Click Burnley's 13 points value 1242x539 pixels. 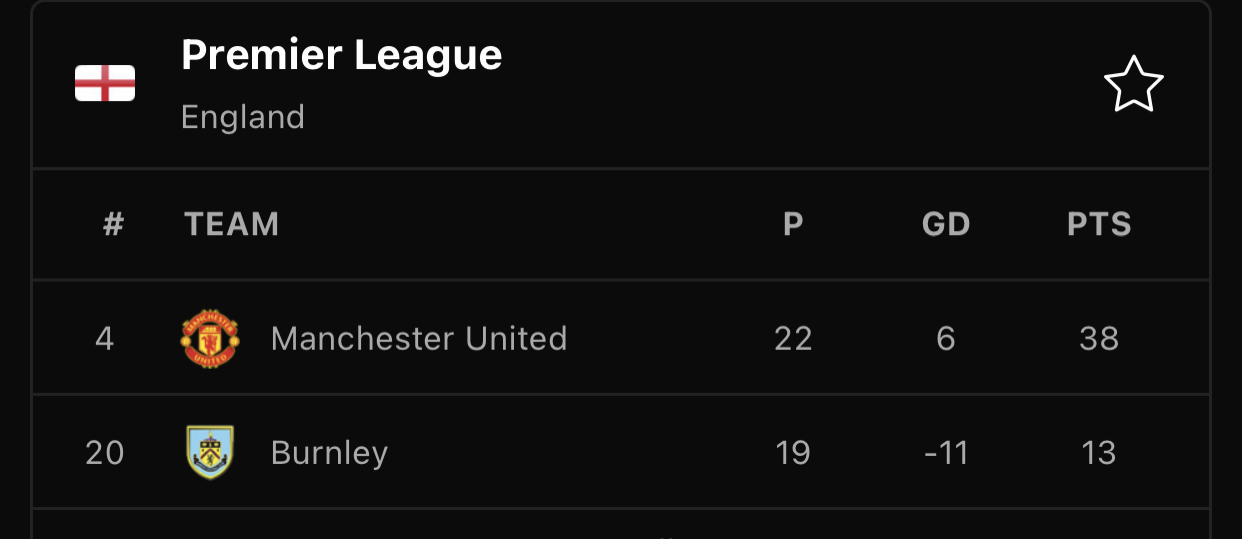[x=1099, y=453]
